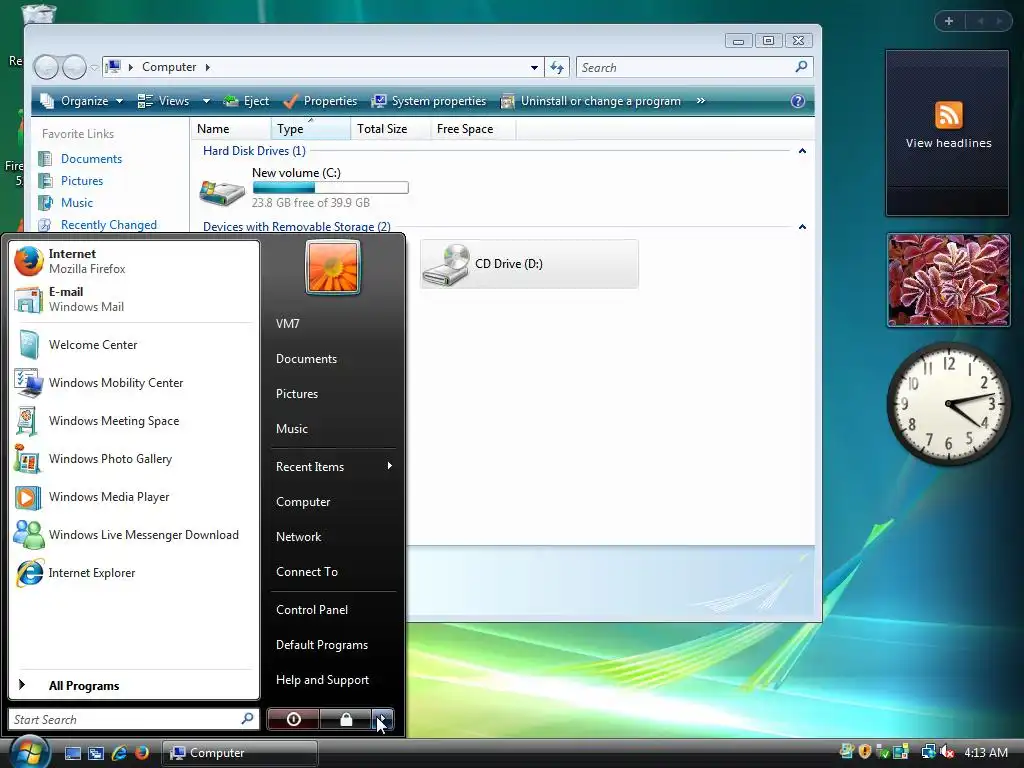Open the Views dropdown arrow
Screen dimensions: 1024x768
[x=206, y=101]
